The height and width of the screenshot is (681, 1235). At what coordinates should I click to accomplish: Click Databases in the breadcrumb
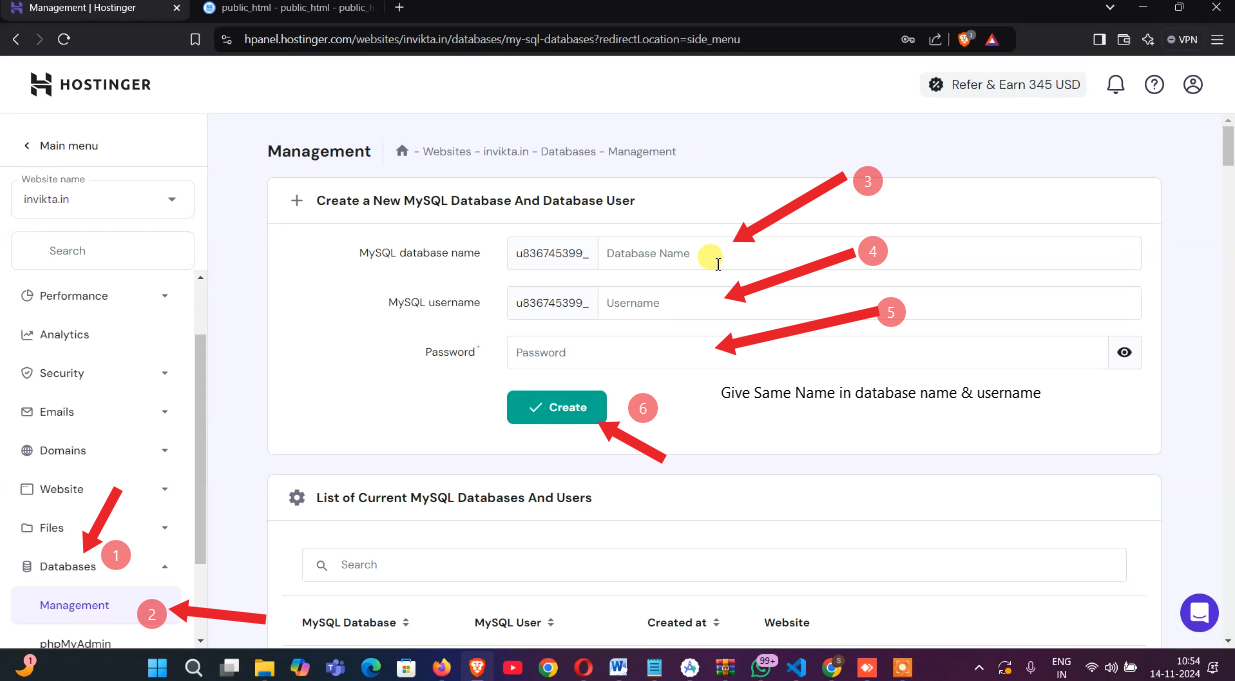(x=568, y=151)
